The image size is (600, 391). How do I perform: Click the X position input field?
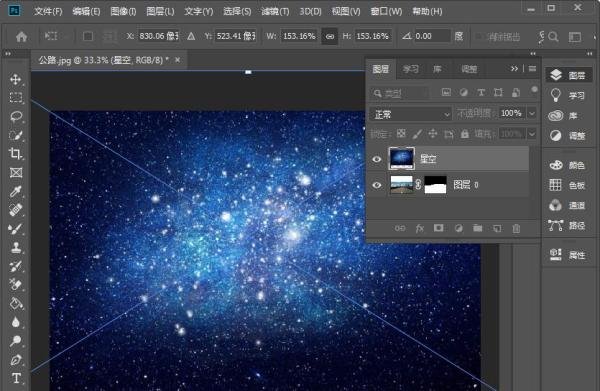[x=158, y=36]
